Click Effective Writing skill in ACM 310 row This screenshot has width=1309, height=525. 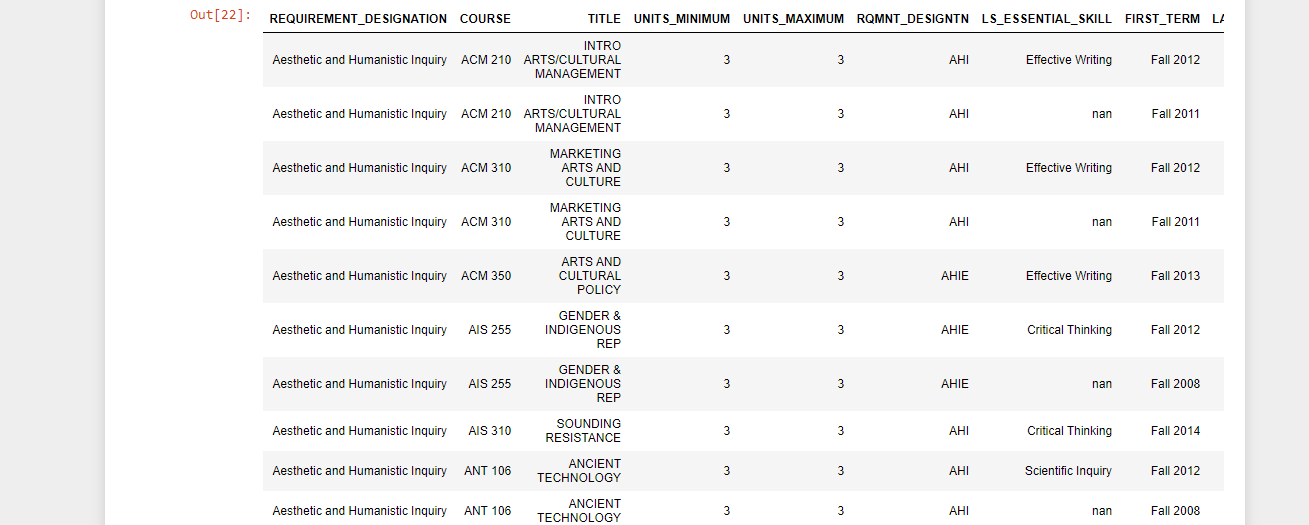[1069, 168]
